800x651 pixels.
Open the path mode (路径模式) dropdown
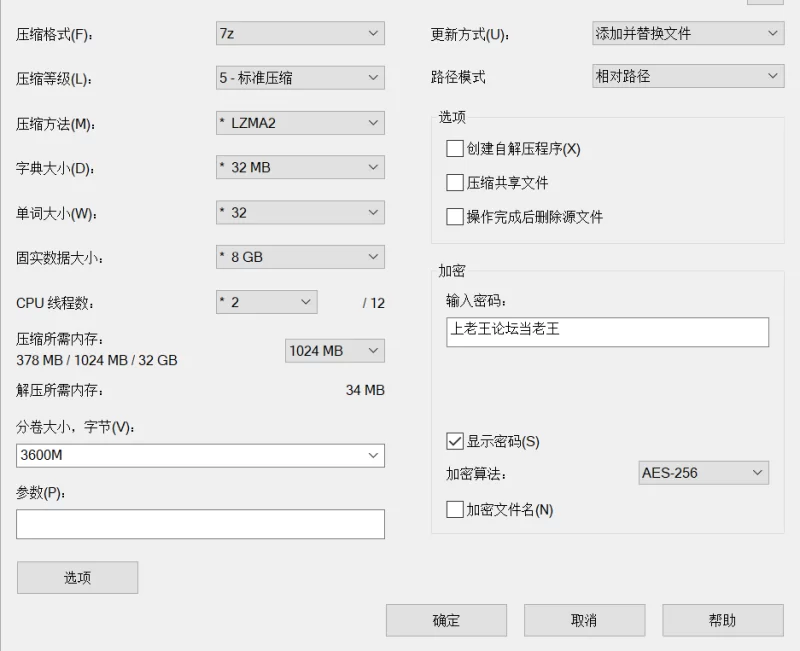click(687, 76)
